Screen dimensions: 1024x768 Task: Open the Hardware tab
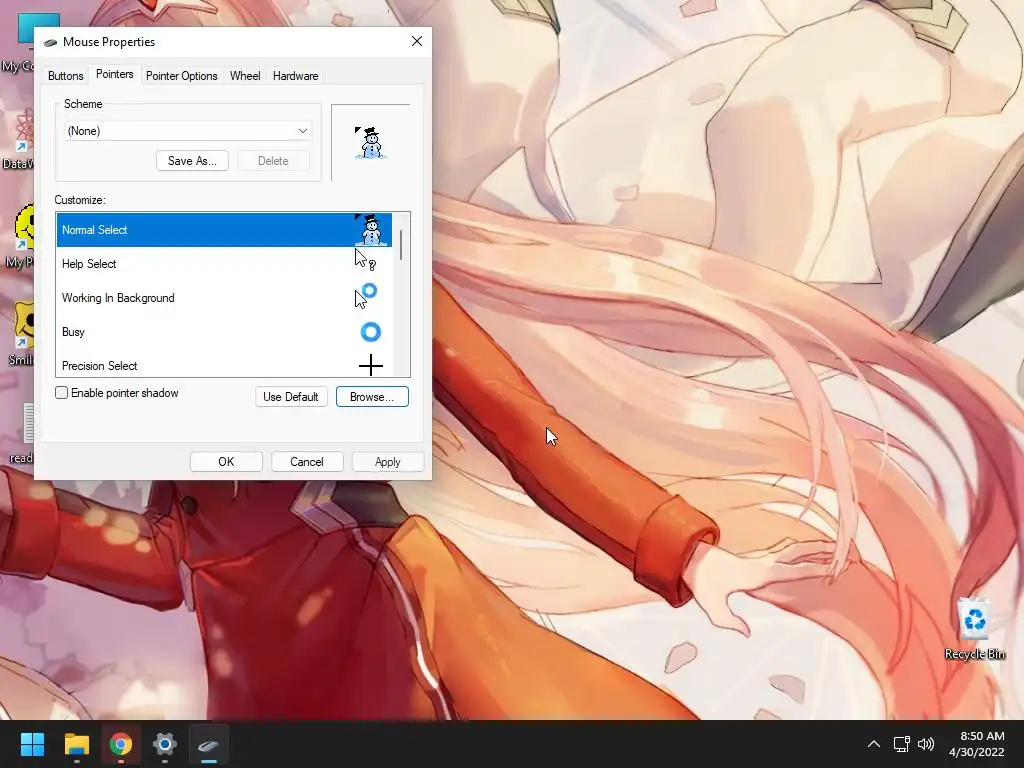coord(295,76)
